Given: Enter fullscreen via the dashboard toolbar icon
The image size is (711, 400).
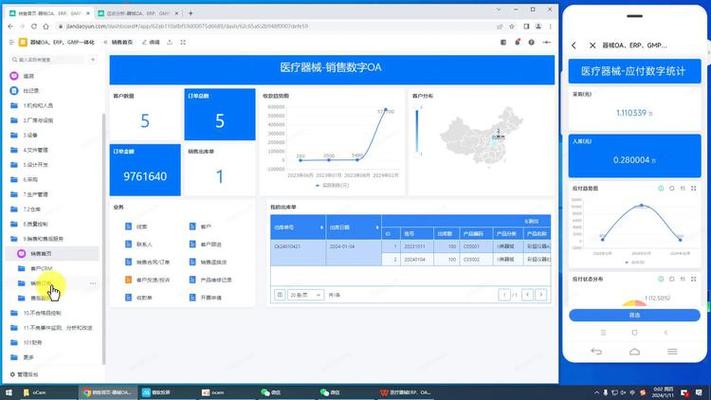Looking at the screenshot, I should point(183,42).
